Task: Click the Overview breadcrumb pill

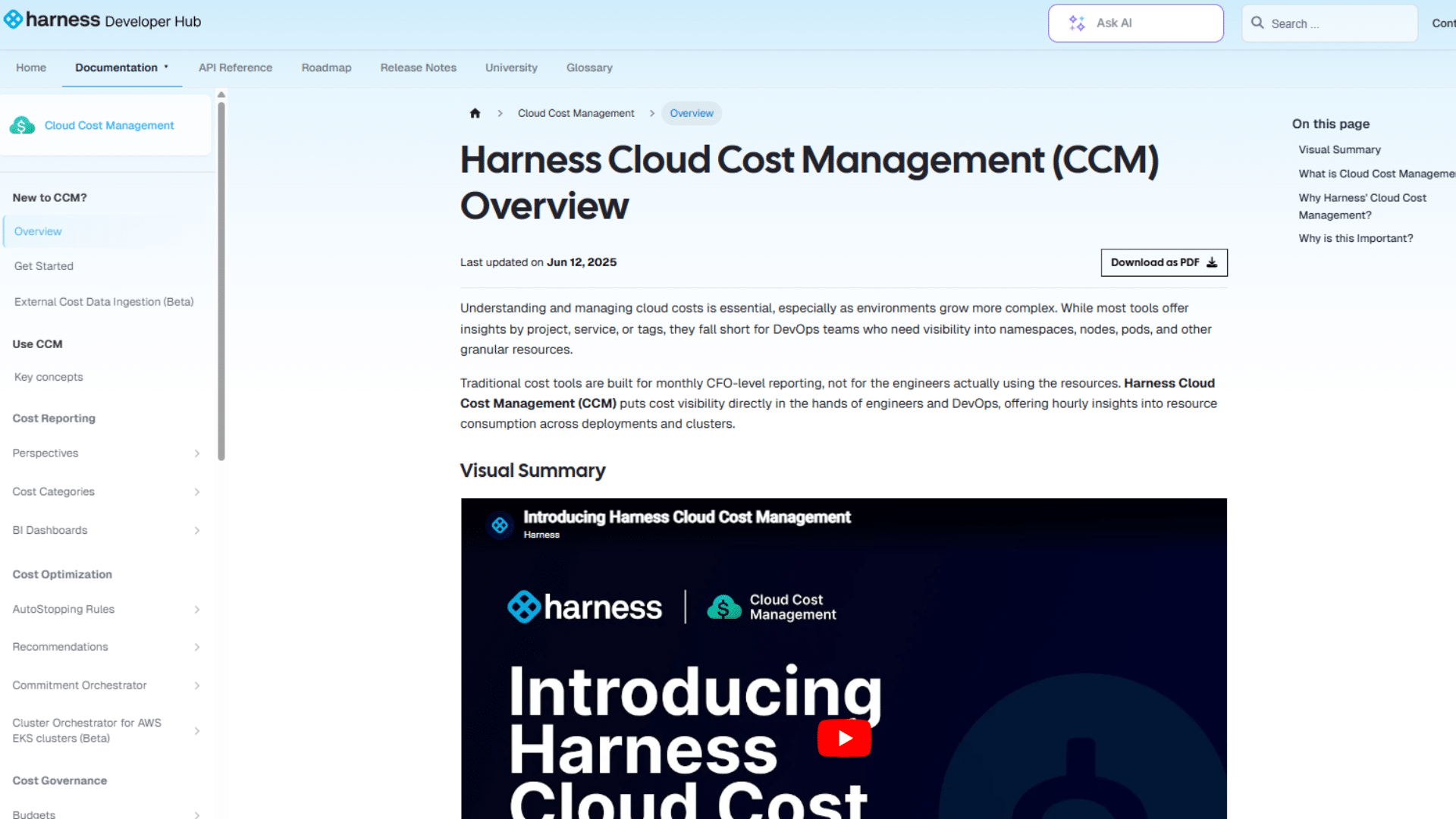Action: (692, 113)
